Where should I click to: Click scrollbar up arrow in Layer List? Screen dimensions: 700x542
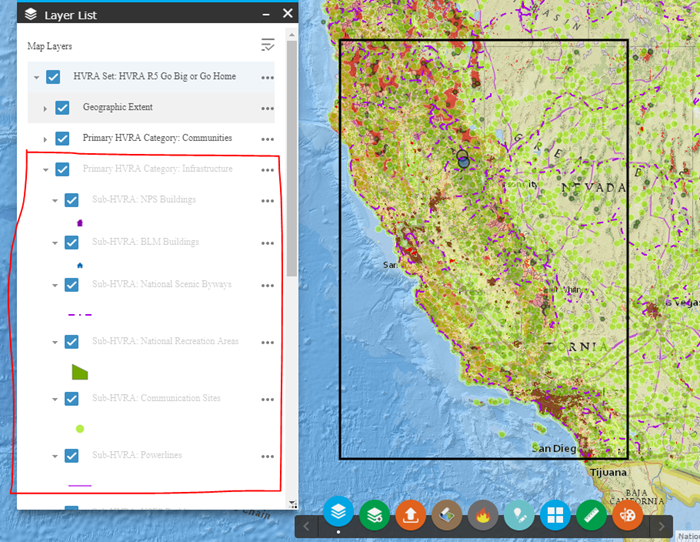pos(292,34)
